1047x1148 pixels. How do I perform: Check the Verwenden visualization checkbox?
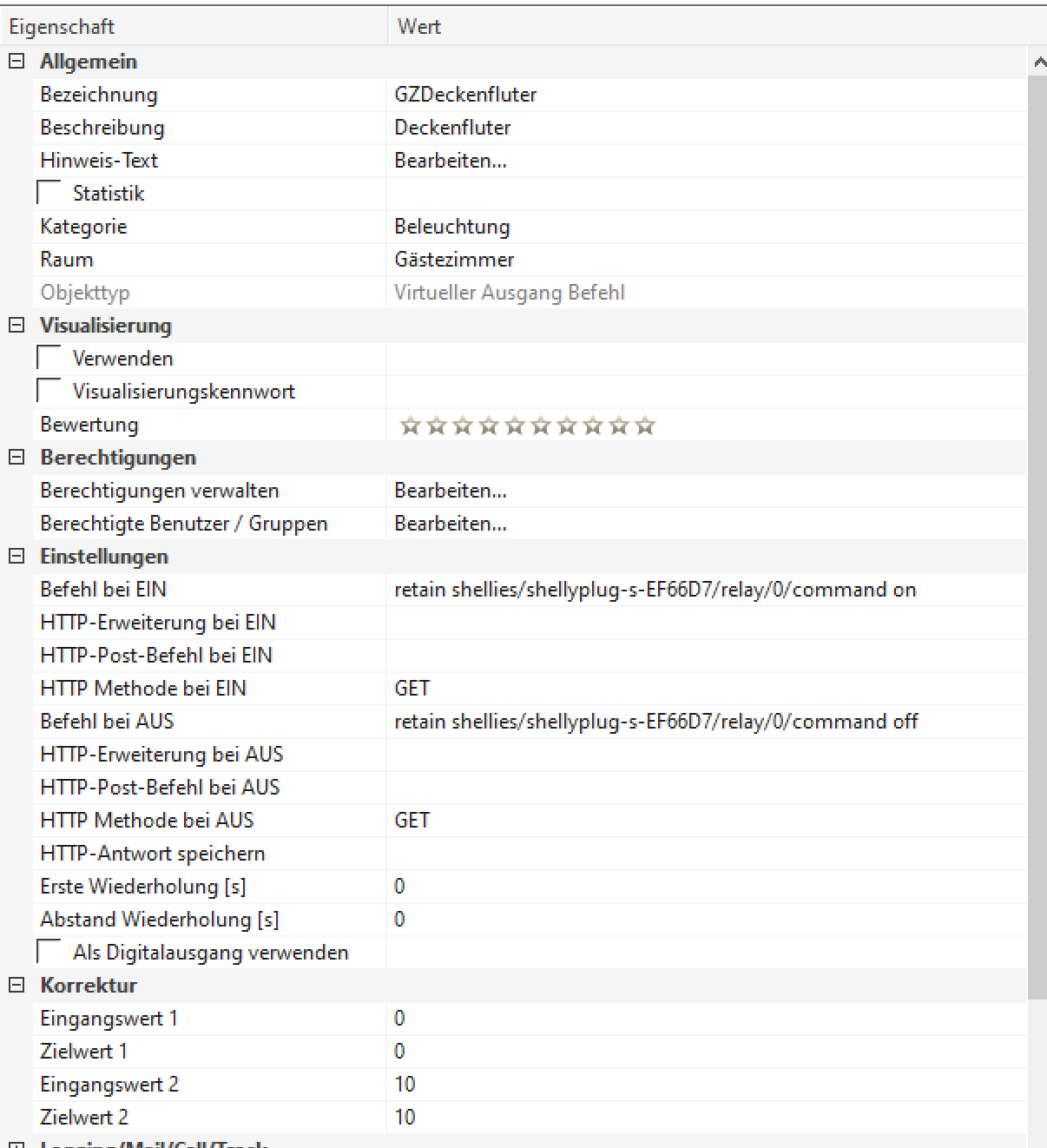(49, 358)
